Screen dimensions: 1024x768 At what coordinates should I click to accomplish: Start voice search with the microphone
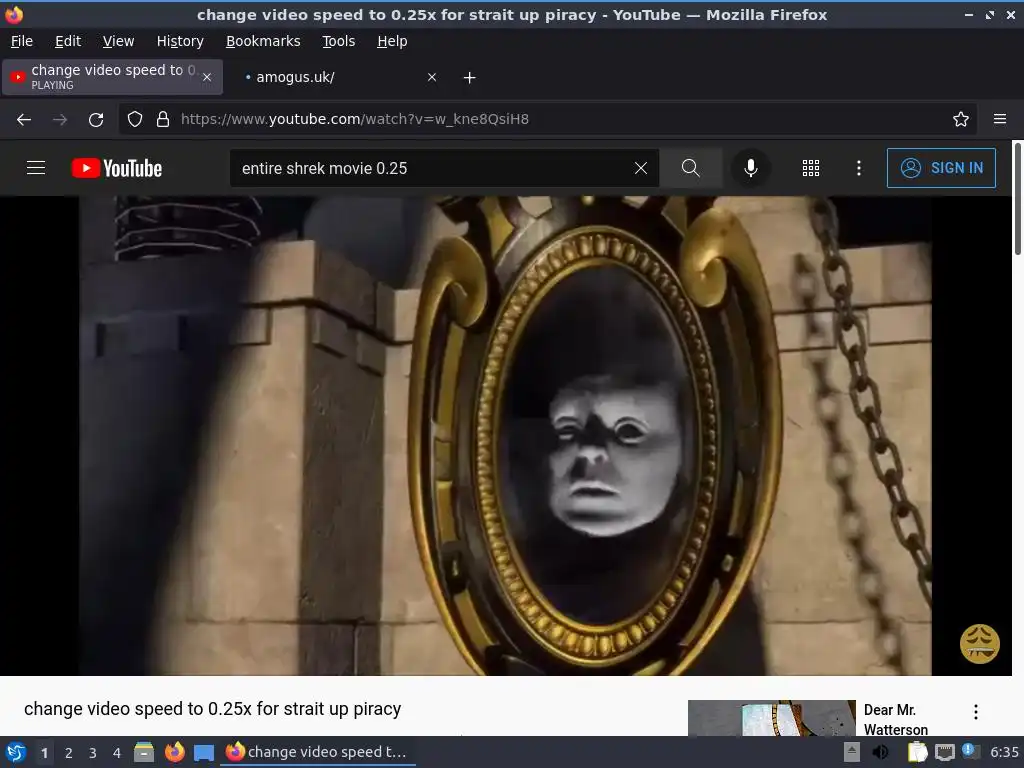pyautogui.click(x=751, y=168)
